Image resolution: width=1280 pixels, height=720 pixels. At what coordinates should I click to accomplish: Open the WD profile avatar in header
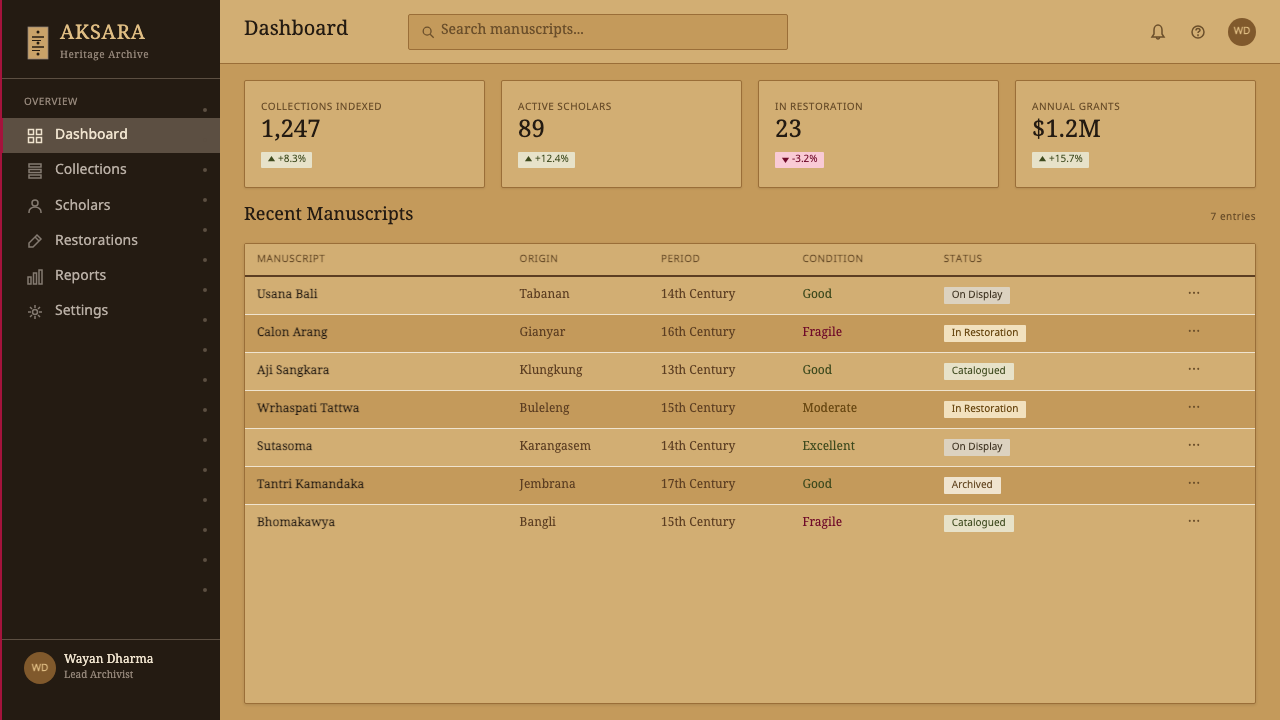point(1242,32)
